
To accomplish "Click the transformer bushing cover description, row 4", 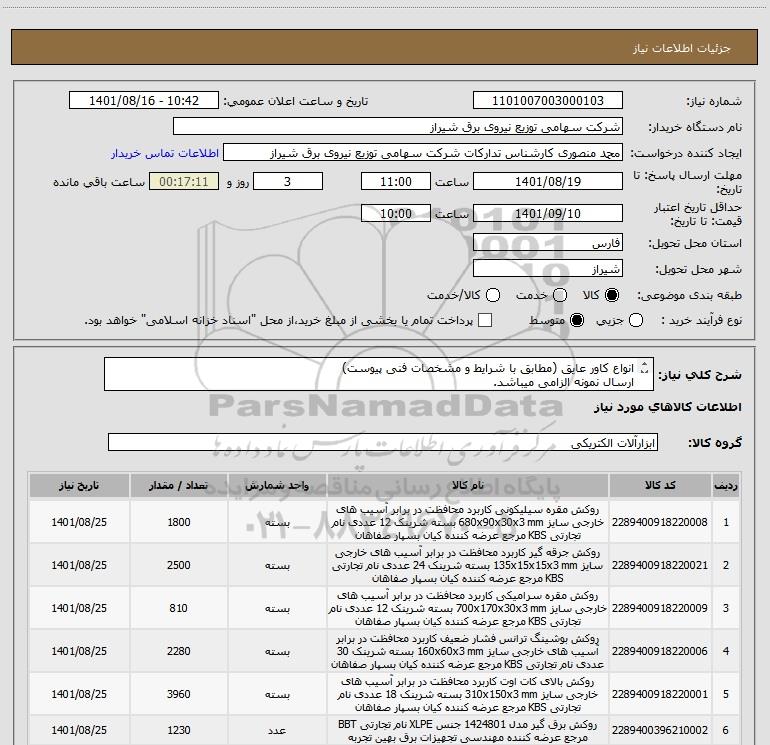I will point(468,651).
